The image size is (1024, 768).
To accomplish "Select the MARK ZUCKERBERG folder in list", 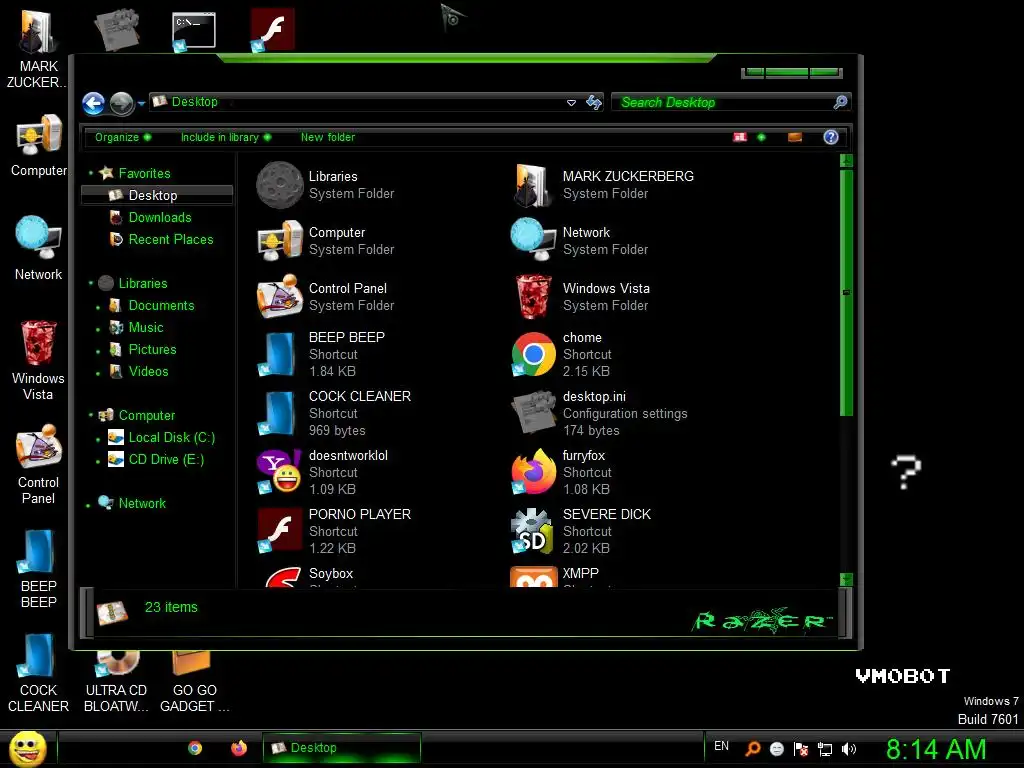I will [602, 185].
